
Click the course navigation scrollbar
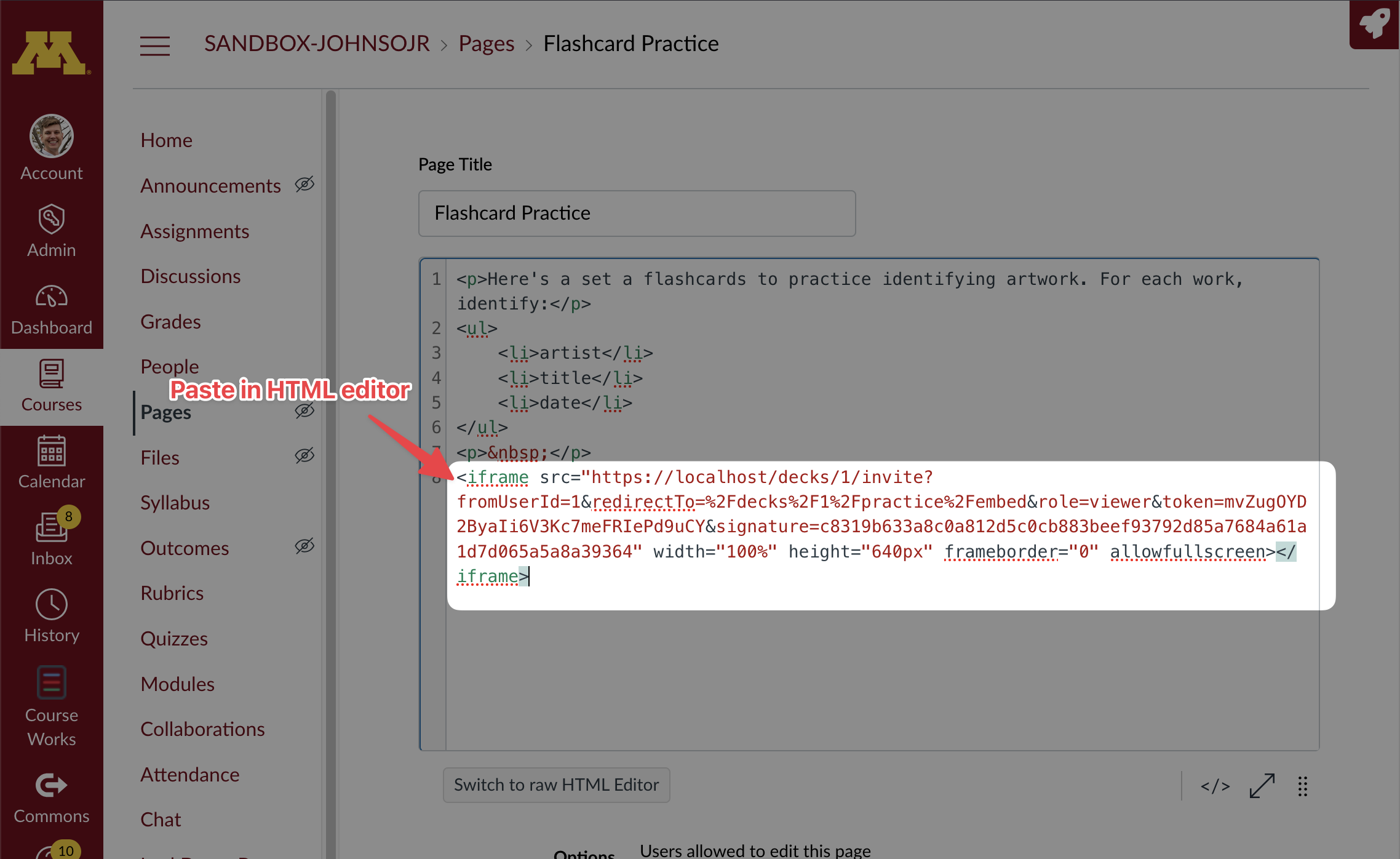tap(331, 474)
